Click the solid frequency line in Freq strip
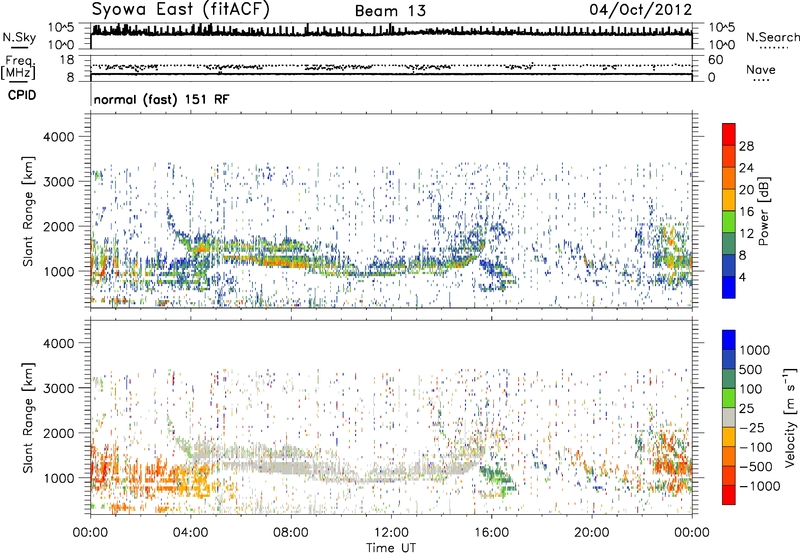The height and width of the screenshot is (554, 800). (391, 74)
